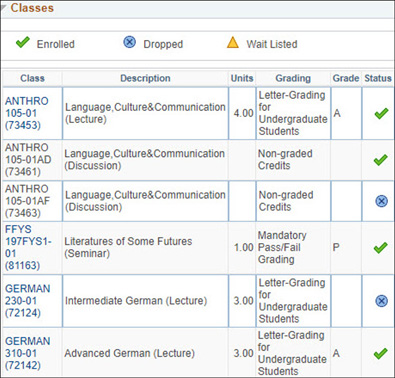Click the Dropped legend label
Viewport: 395px width, 378px height.
tap(163, 44)
